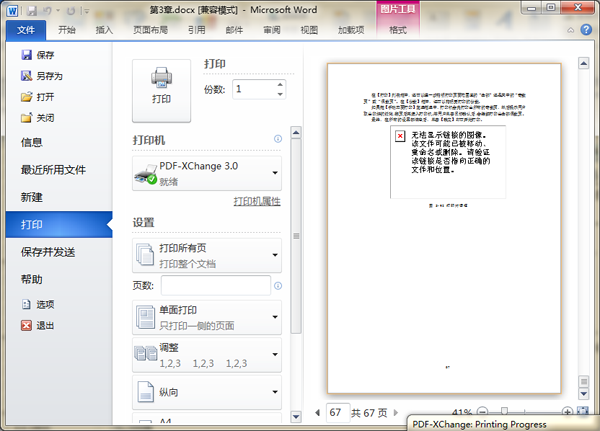Click the Save icon in quick access toolbar
600x431 pixels.
click(x=32, y=11)
